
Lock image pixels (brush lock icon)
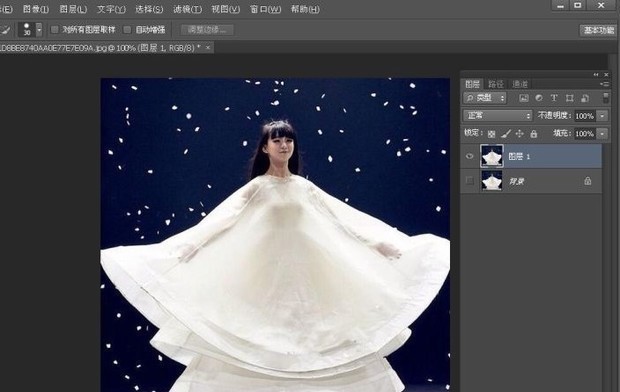[506, 134]
